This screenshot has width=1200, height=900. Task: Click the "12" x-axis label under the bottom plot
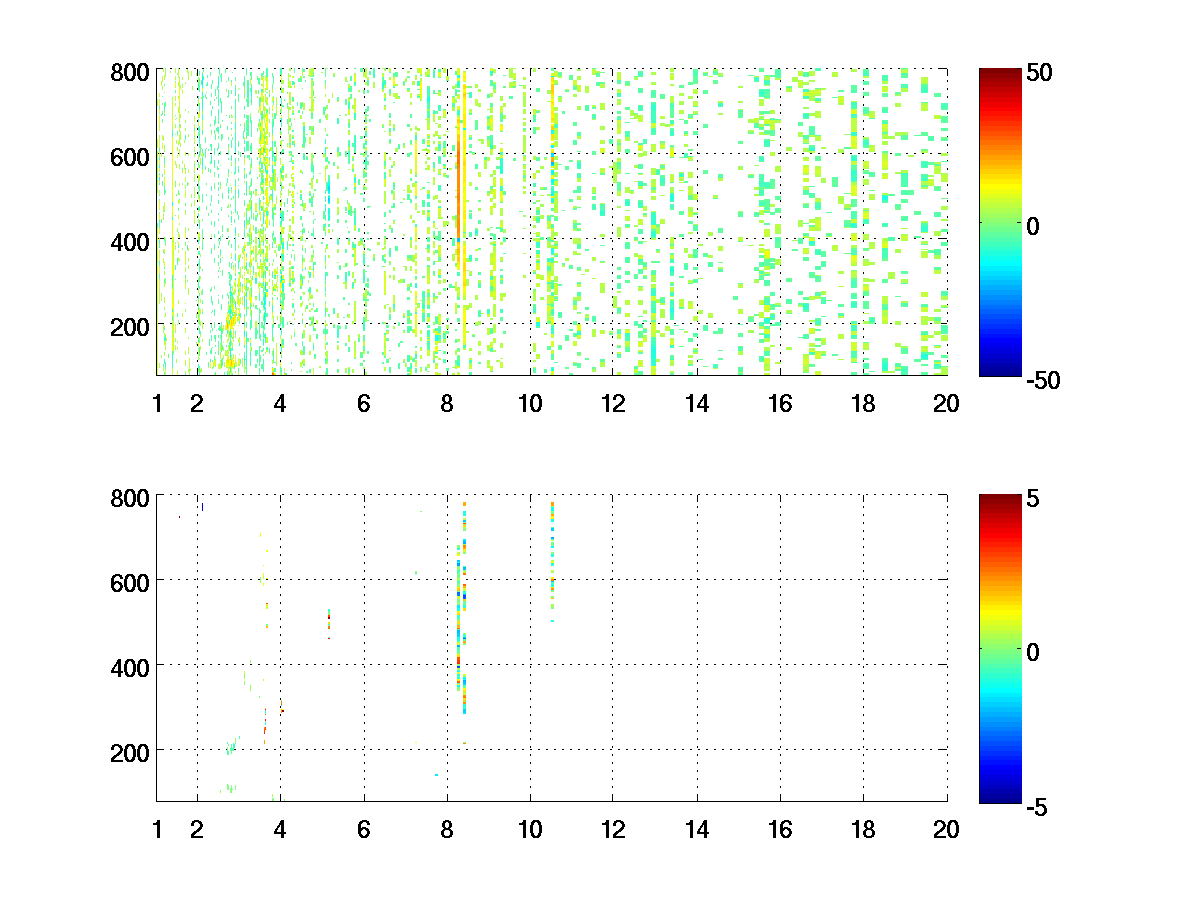[613, 829]
